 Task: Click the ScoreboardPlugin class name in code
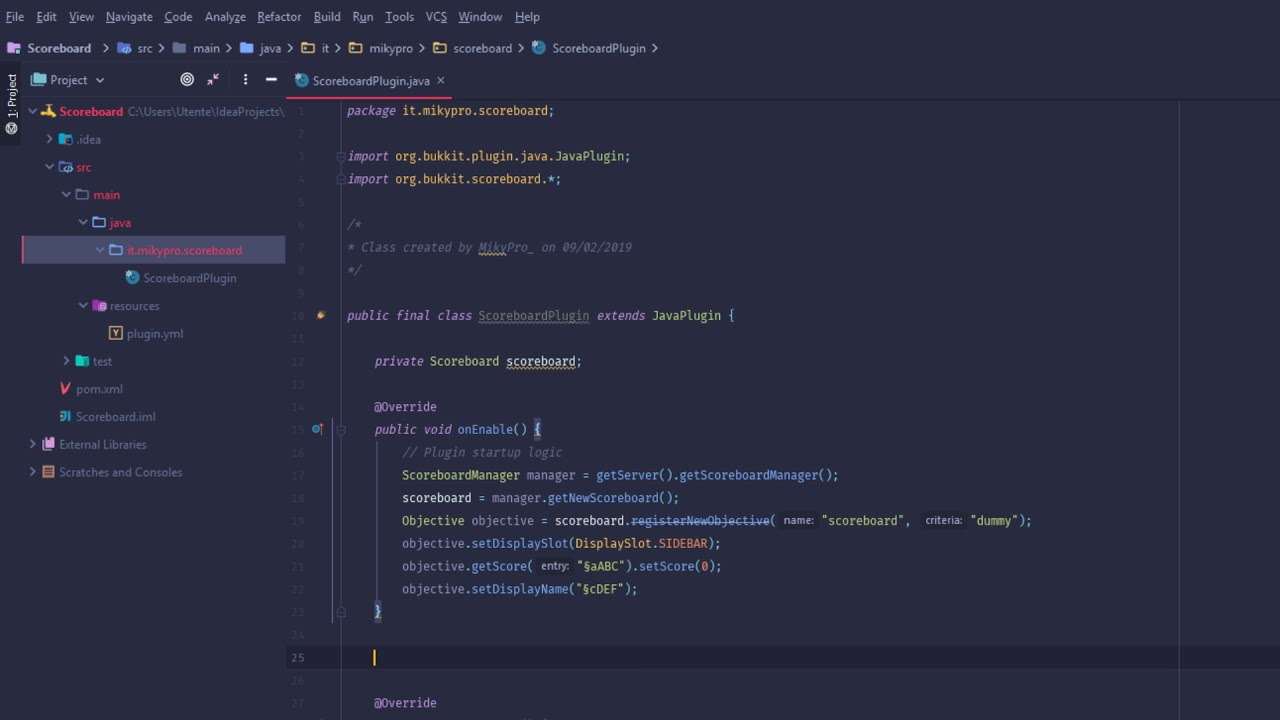[x=533, y=315]
